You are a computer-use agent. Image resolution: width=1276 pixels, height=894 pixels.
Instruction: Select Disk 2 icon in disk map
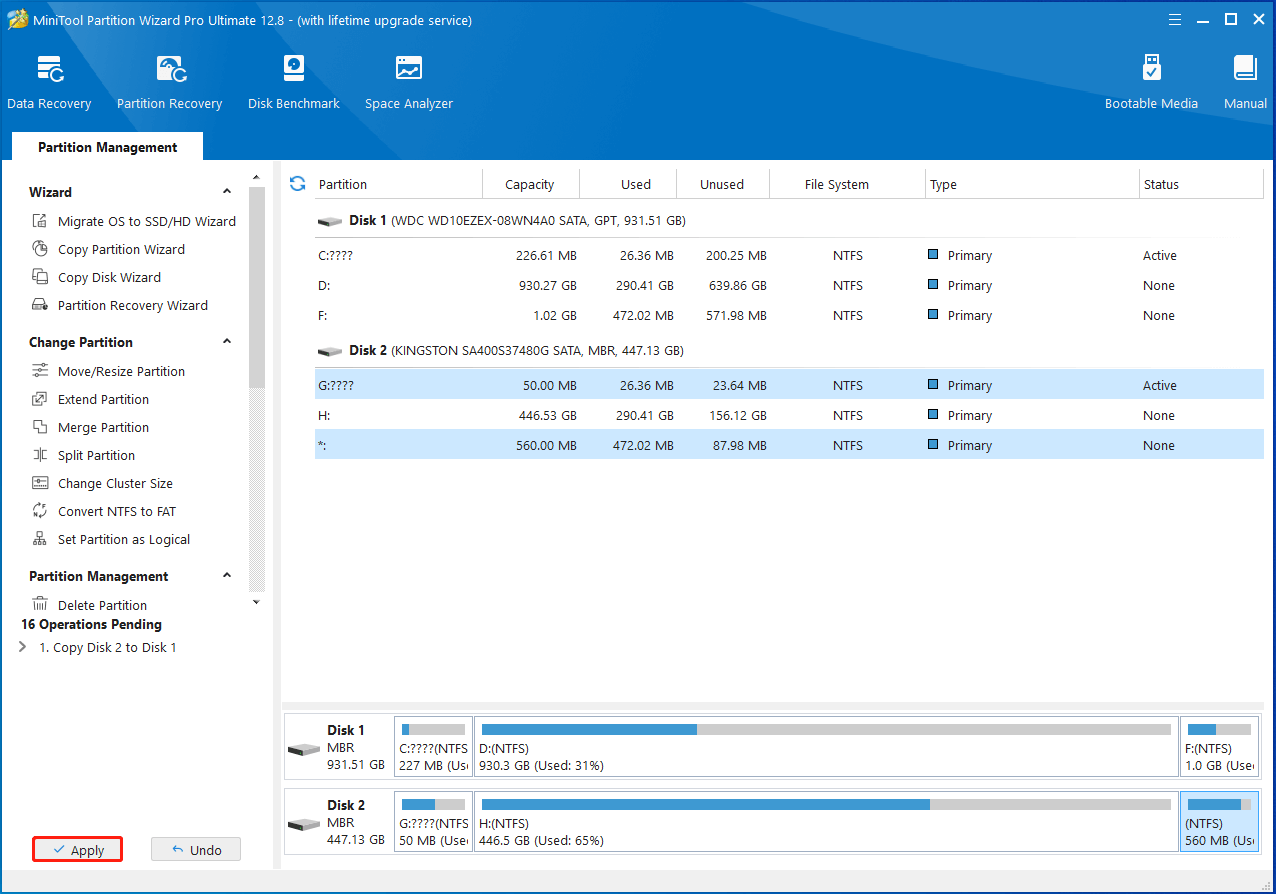[x=304, y=824]
